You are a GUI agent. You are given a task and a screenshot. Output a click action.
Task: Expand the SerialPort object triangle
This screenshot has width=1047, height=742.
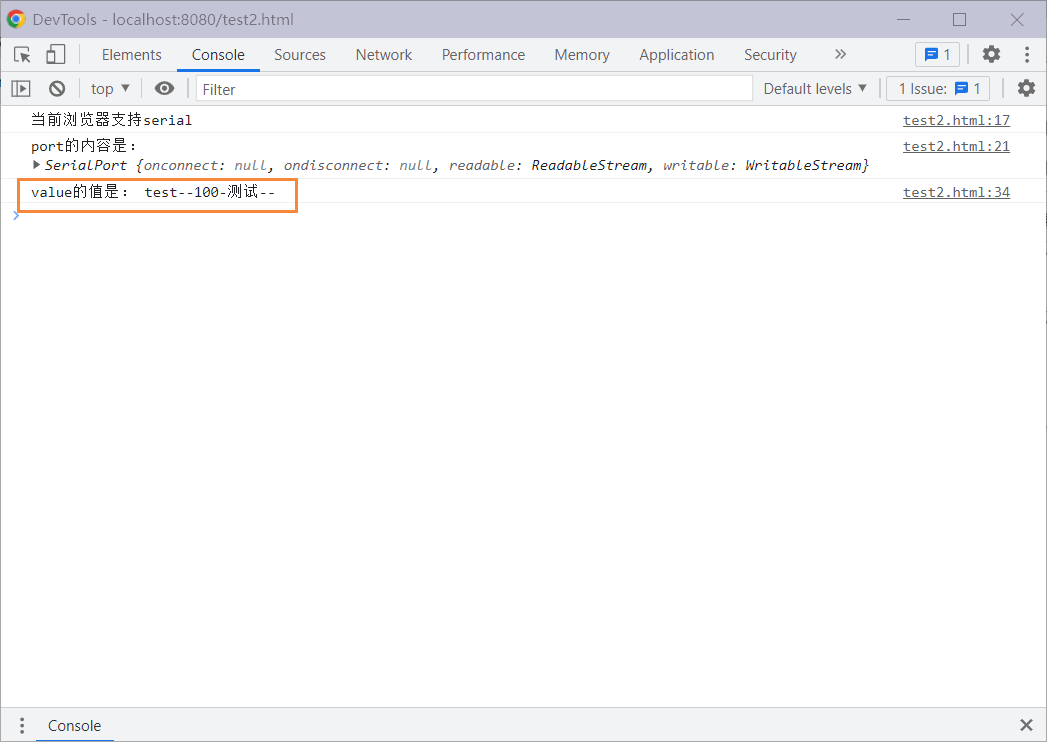tap(37, 164)
